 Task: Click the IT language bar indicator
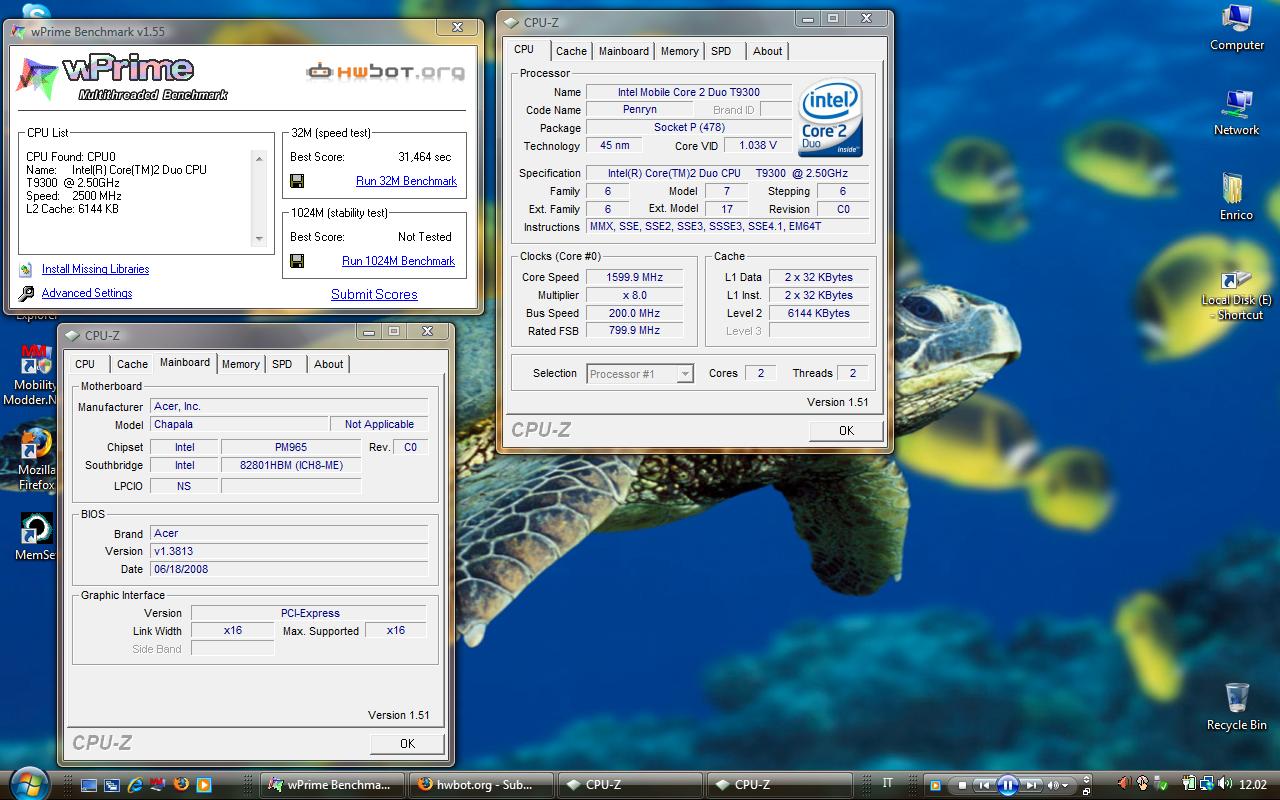pyautogui.click(x=888, y=783)
